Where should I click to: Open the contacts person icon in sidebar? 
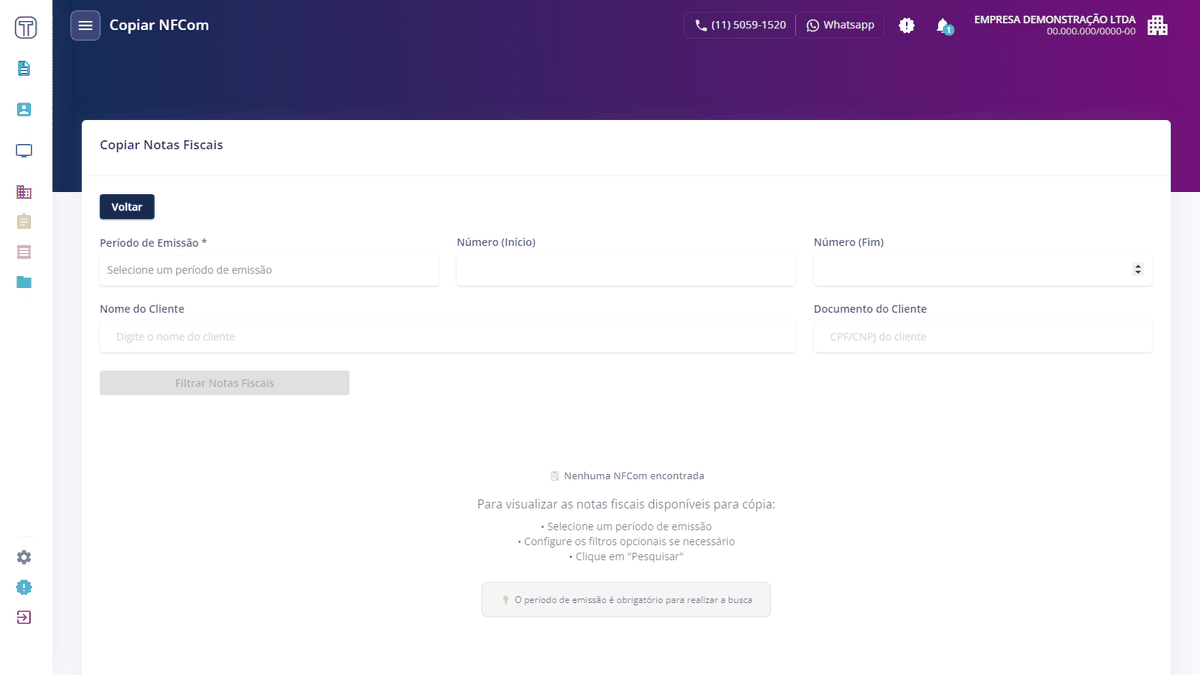tap(24, 110)
